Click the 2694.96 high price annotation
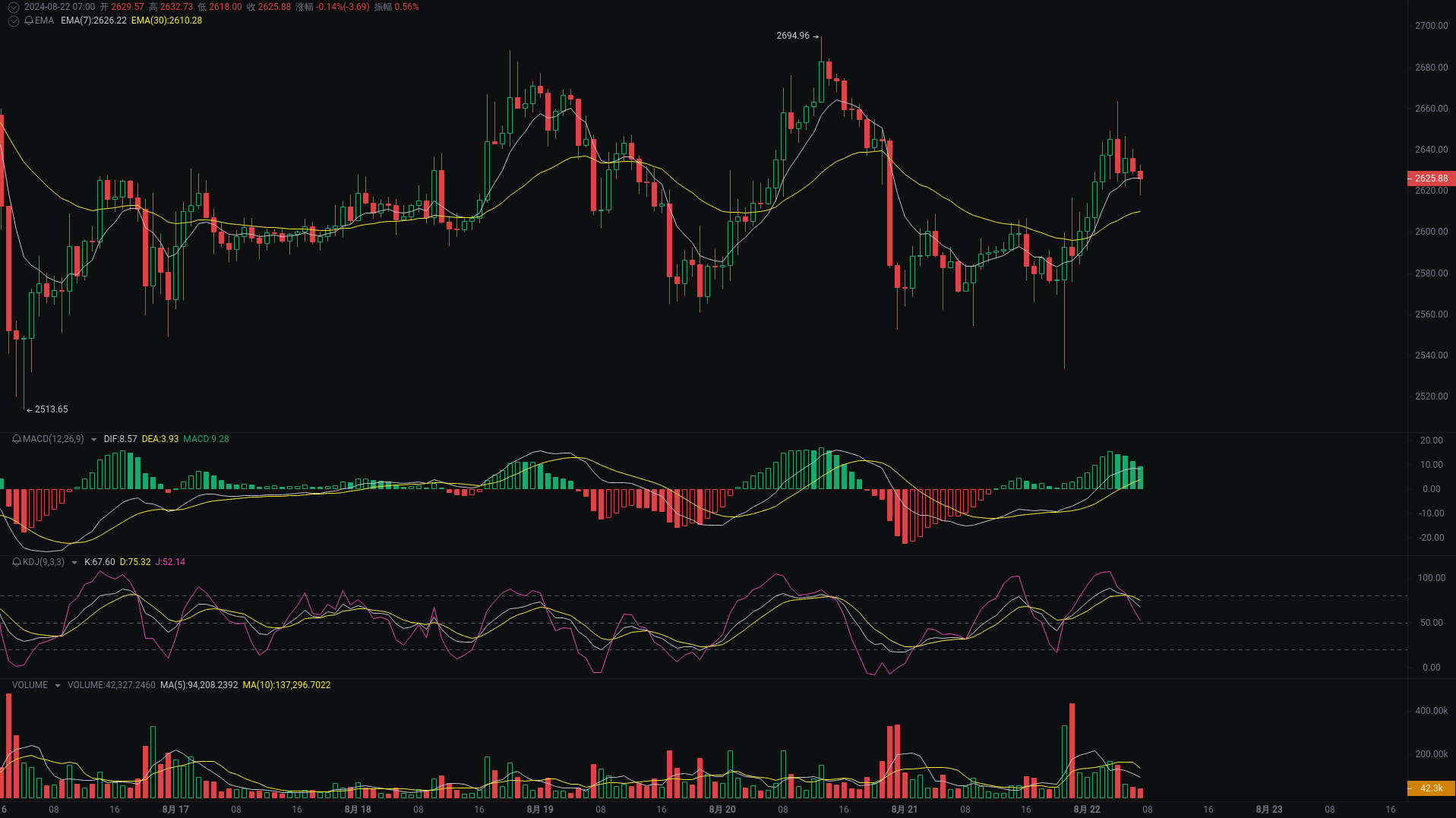 point(793,35)
